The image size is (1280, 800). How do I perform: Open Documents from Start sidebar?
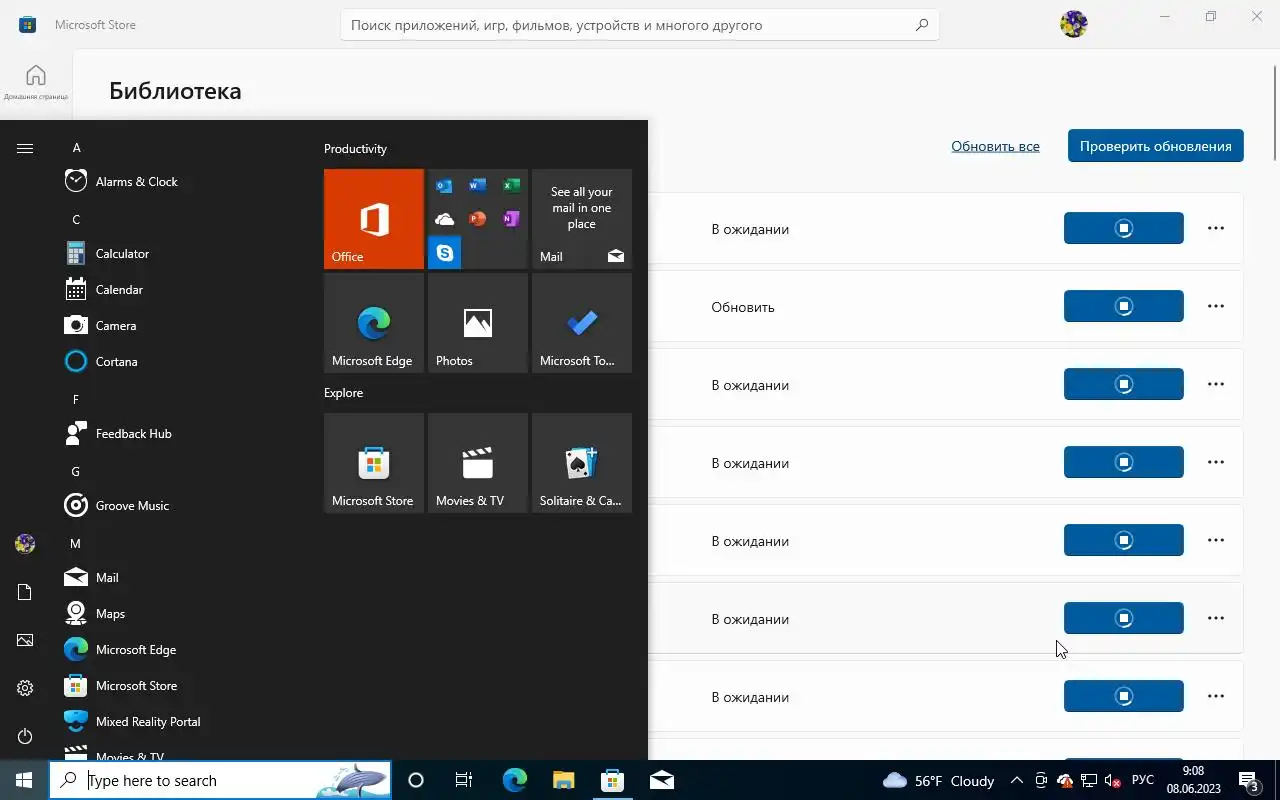(25, 592)
